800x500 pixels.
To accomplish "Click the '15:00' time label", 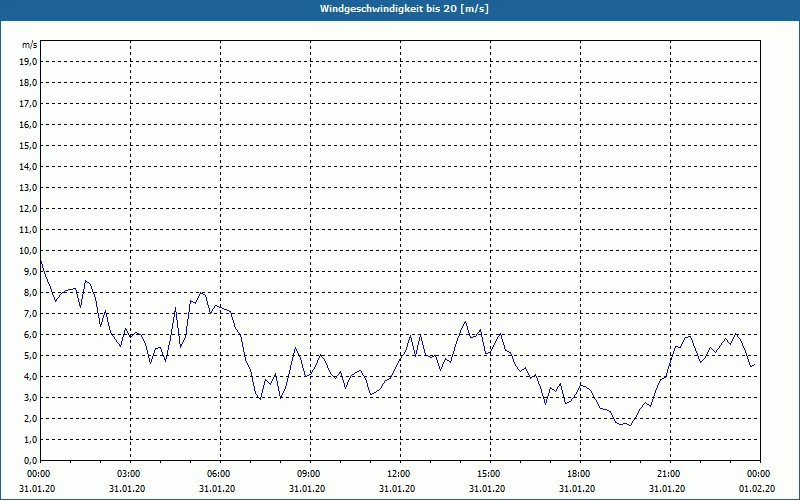I will pyautogui.click(x=490, y=474).
